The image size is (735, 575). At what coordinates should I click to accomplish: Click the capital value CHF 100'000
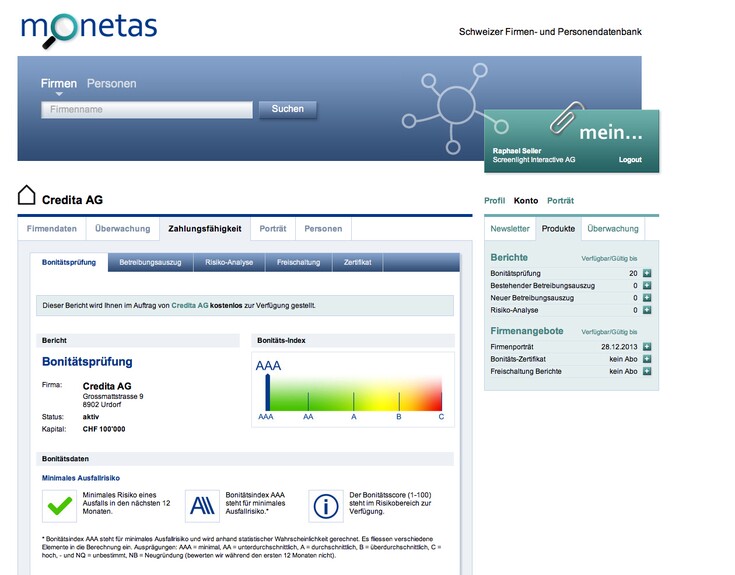(x=104, y=429)
